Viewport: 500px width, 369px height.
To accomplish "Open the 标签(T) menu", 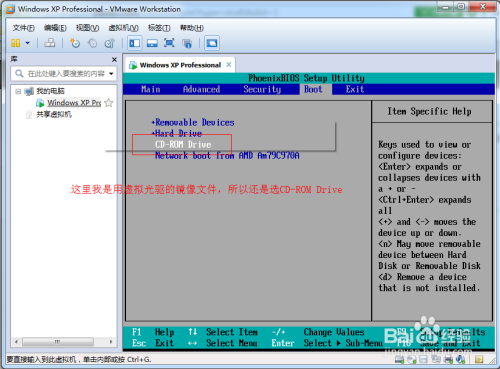I will [x=159, y=28].
